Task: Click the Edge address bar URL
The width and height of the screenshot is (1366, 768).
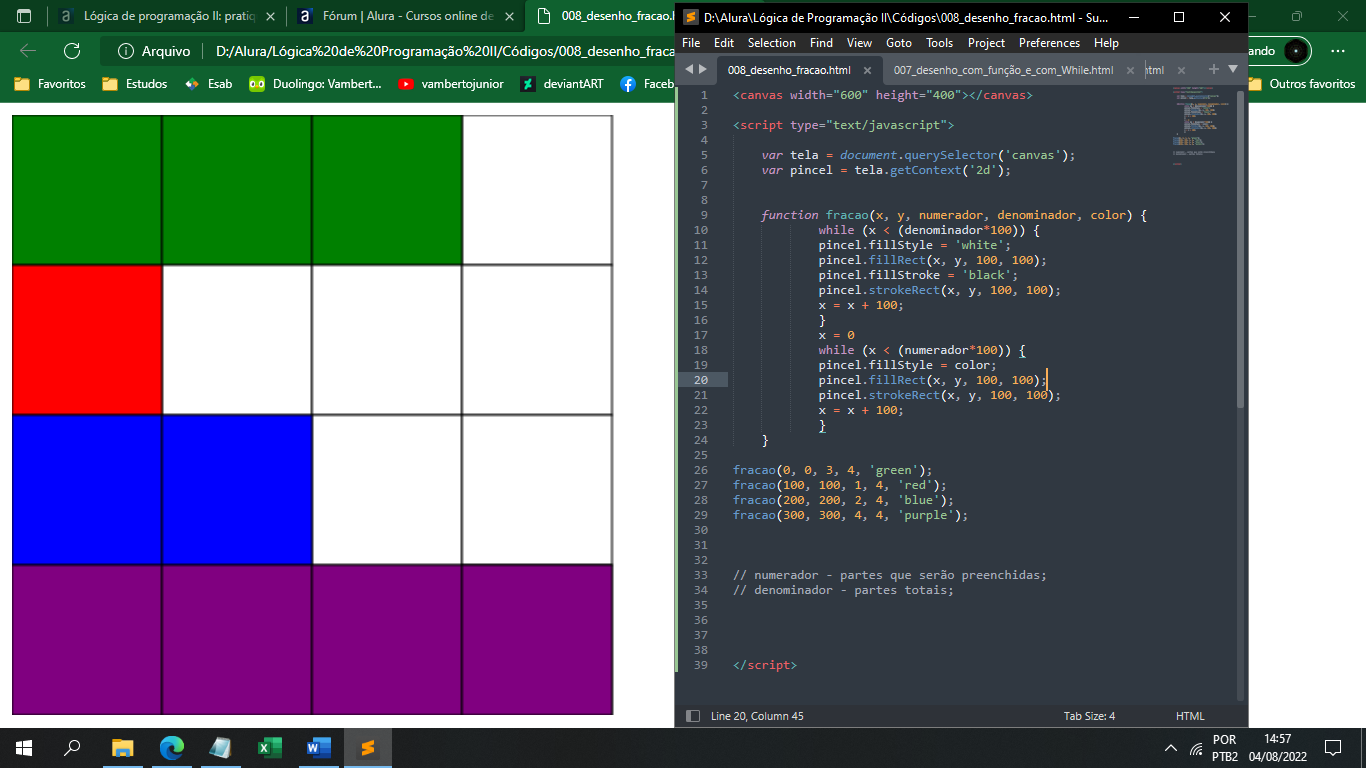Action: point(445,51)
